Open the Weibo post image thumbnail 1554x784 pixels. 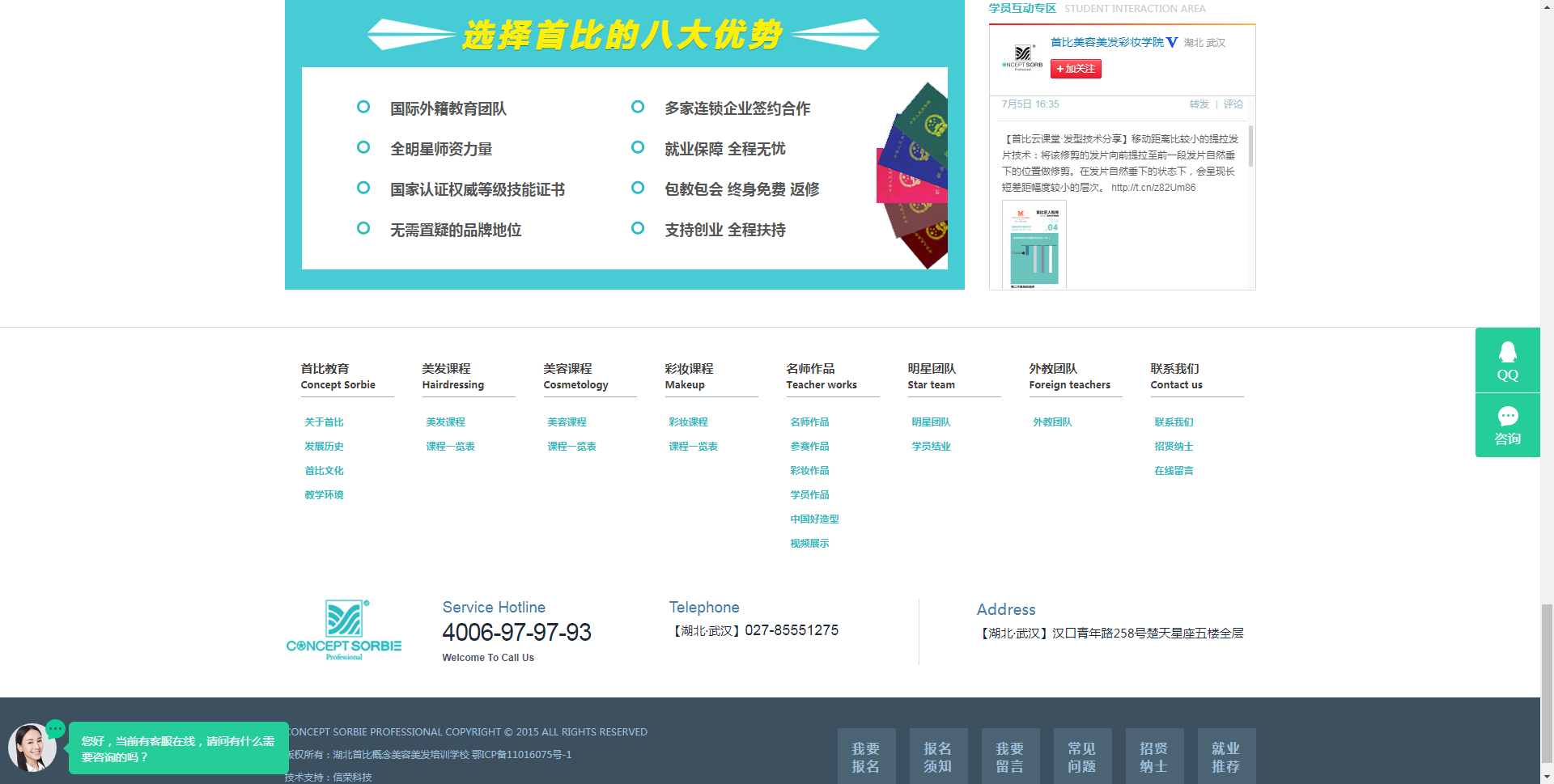(x=1034, y=245)
